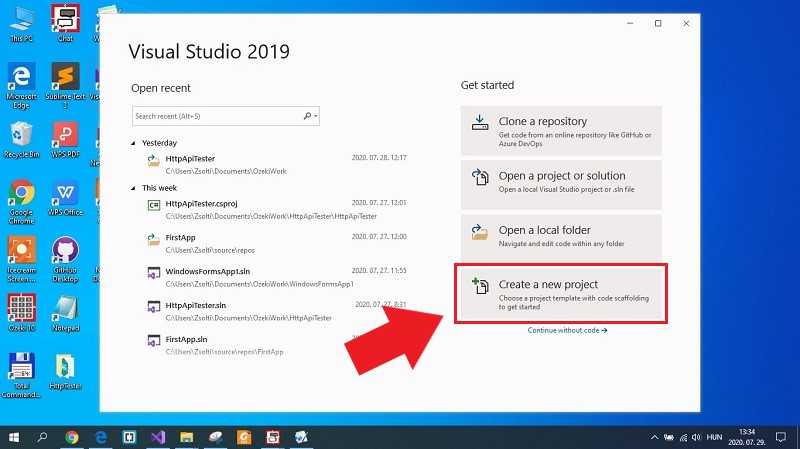This screenshot has height=449, width=800.
Task: Open the taskbar clock showing 13:34
Action: click(x=746, y=437)
